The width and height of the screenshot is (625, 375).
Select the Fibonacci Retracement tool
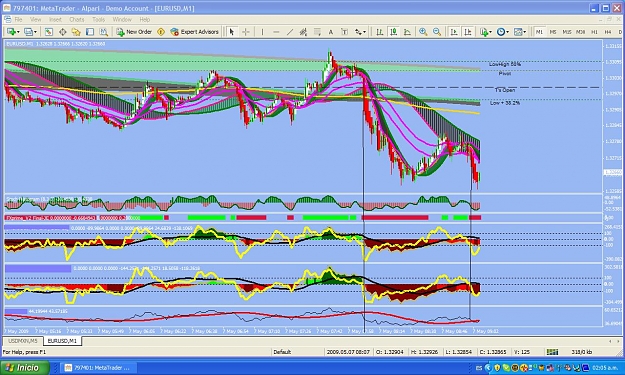click(x=317, y=32)
